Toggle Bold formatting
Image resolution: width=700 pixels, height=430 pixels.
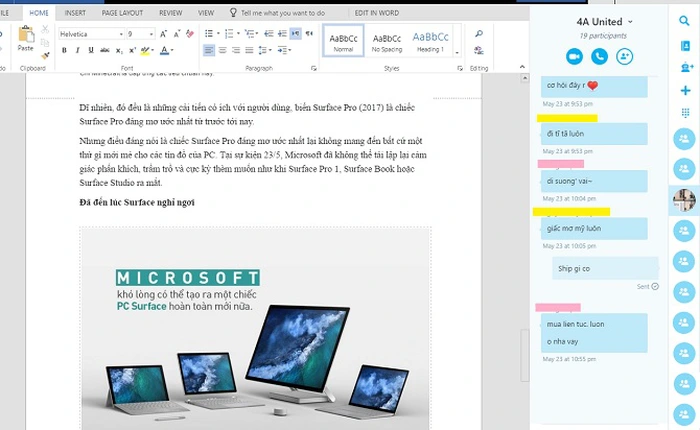tap(64, 50)
